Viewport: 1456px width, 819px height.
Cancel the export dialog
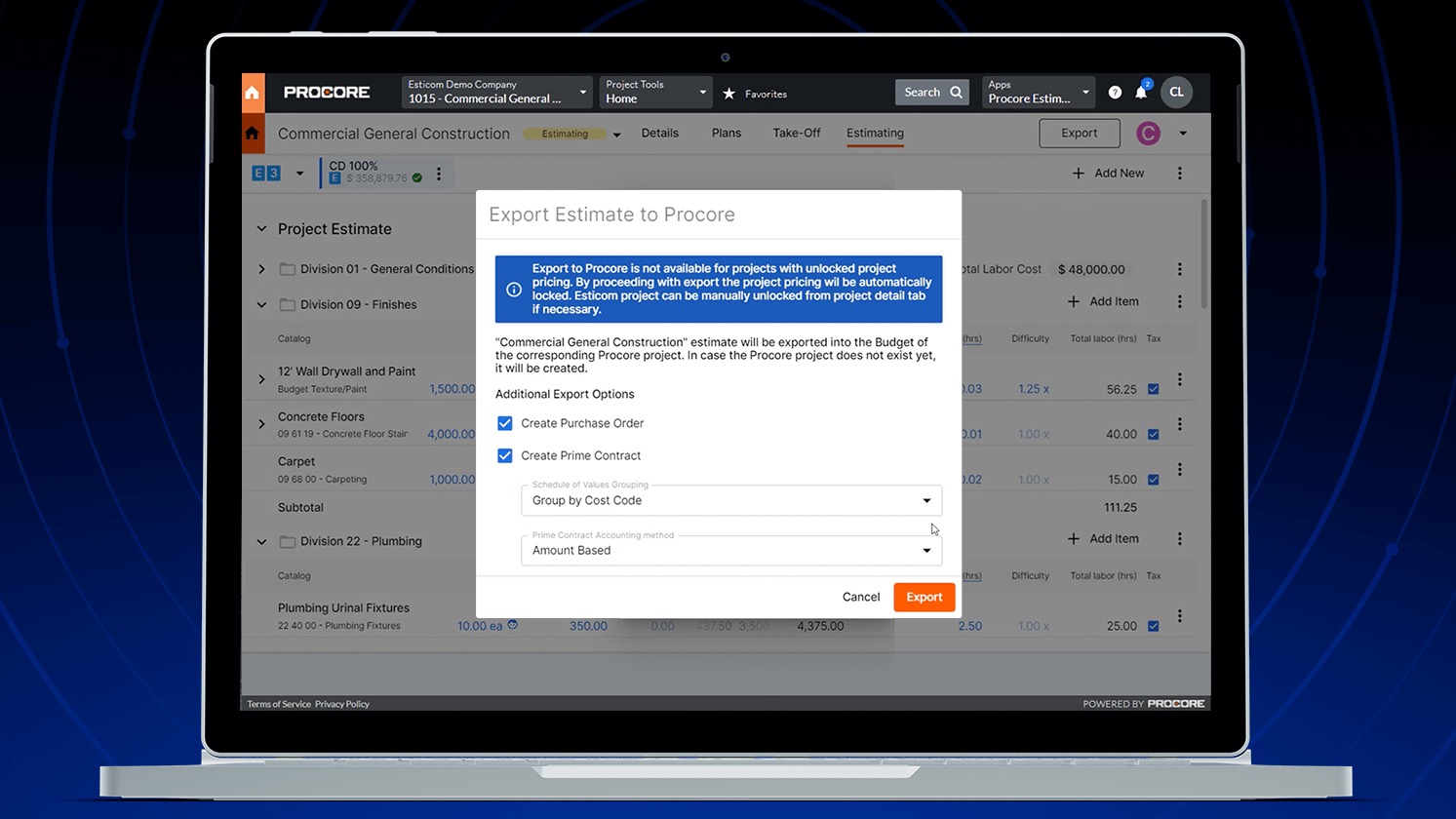click(x=861, y=597)
